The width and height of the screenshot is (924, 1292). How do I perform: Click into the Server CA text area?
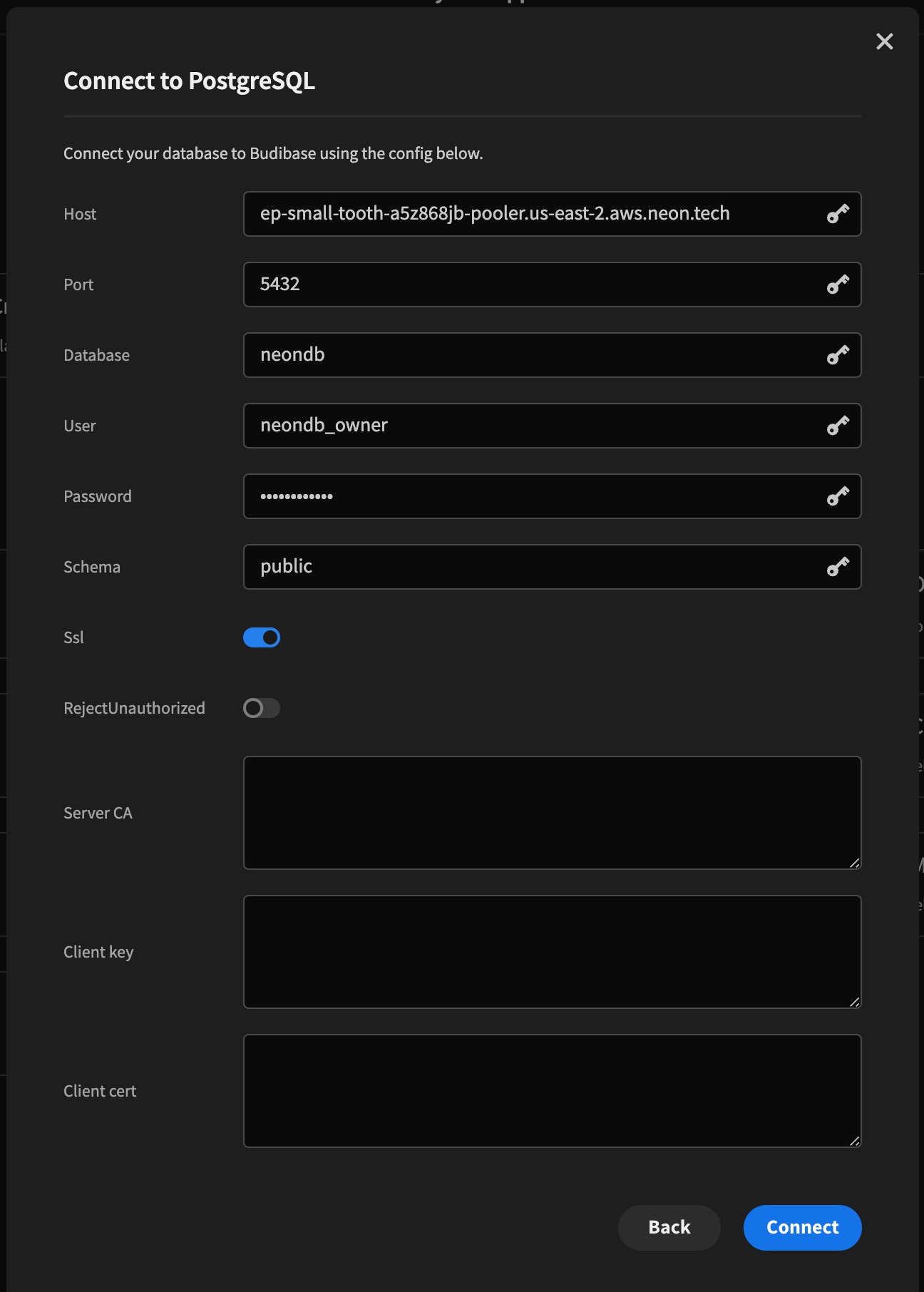coord(553,813)
